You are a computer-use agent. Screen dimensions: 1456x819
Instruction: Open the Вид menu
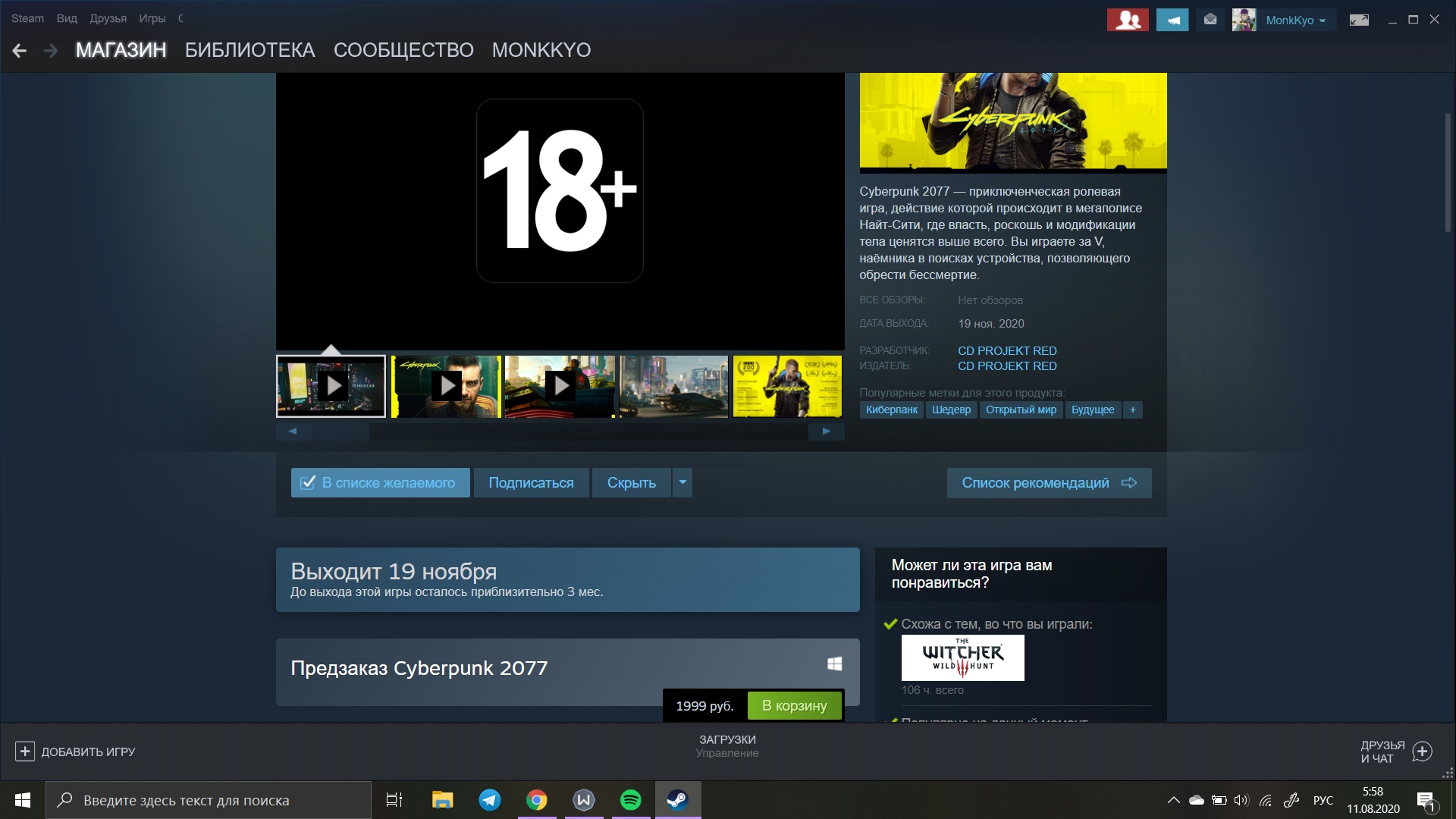(x=67, y=18)
